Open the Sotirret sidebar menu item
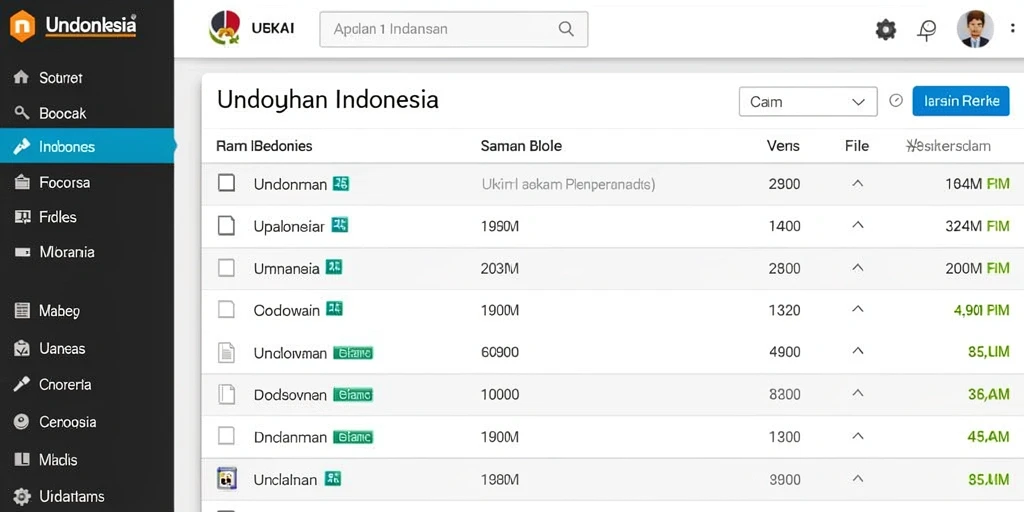Viewport: 1024px width, 512px height. 87,78
